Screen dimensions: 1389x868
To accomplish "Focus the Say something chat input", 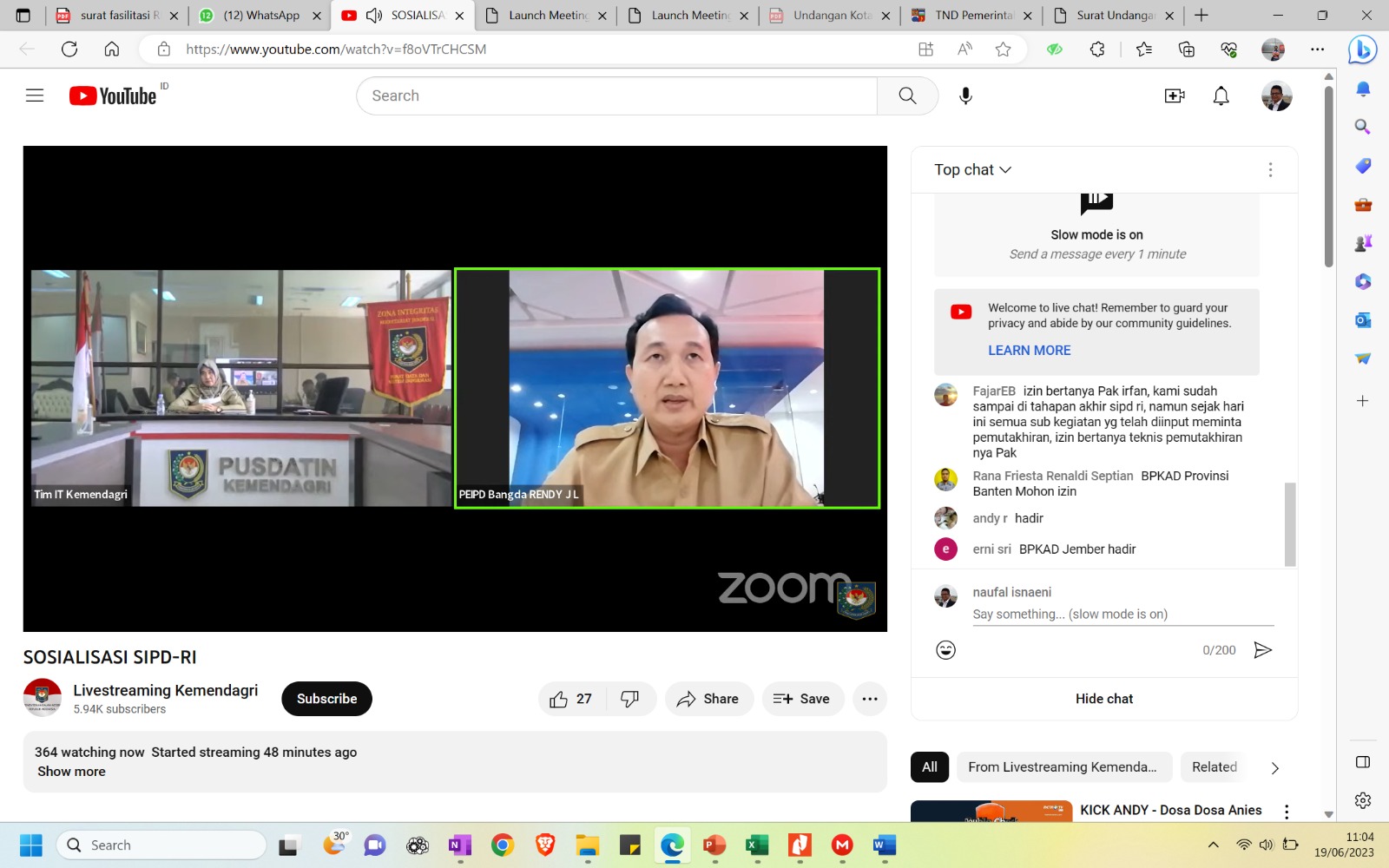I will [1122, 615].
